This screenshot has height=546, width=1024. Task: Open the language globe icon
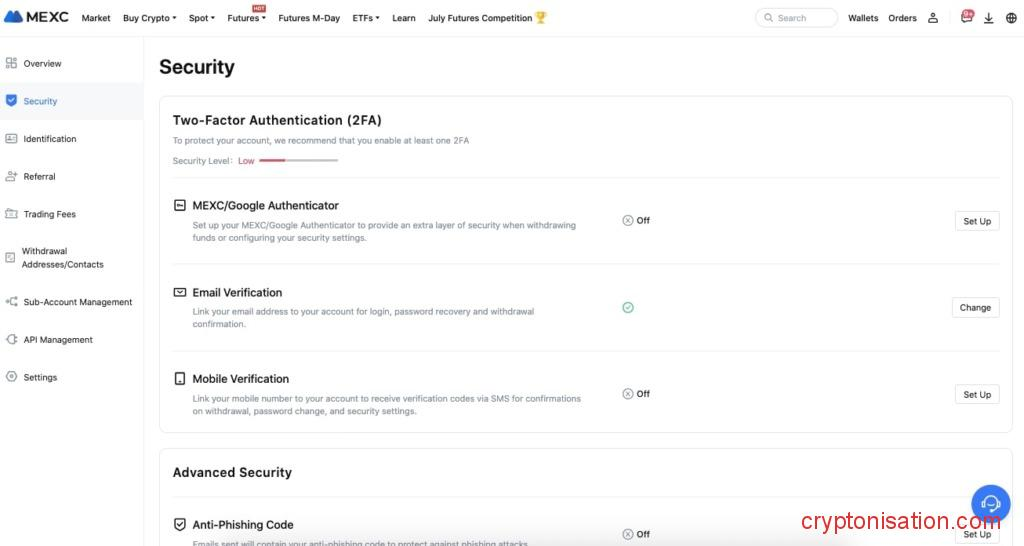1011,18
